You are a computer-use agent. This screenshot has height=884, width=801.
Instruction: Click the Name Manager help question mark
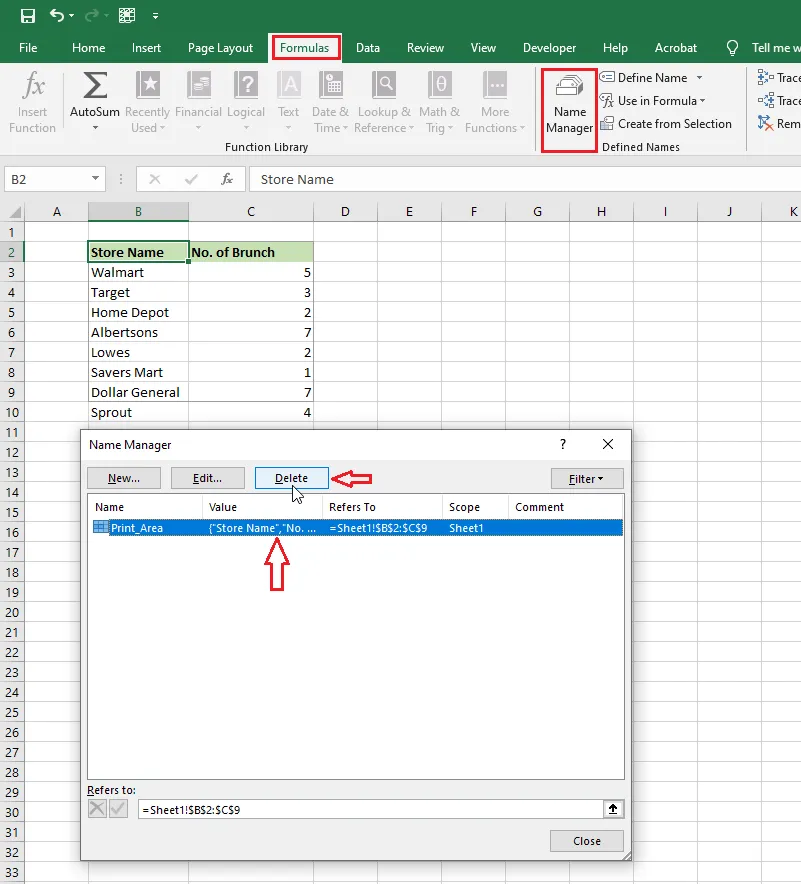(x=563, y=444)
